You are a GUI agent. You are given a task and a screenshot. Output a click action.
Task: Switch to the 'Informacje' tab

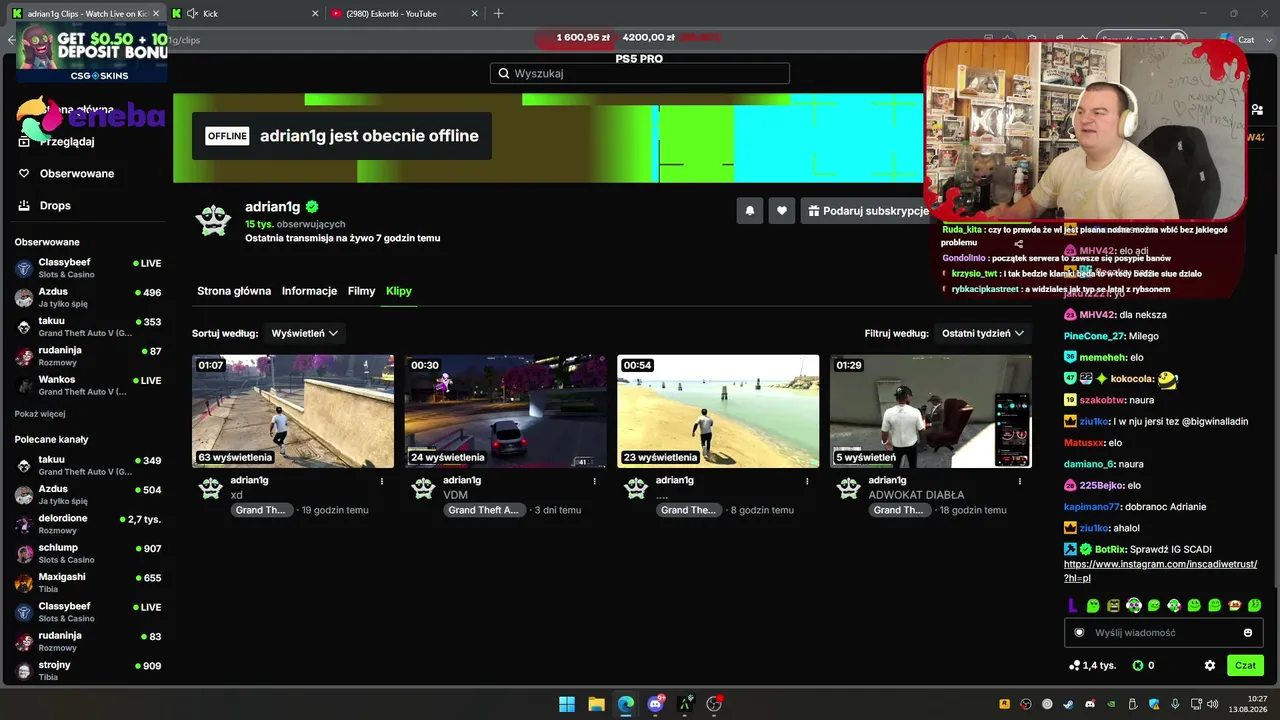[x=309, y=291]
